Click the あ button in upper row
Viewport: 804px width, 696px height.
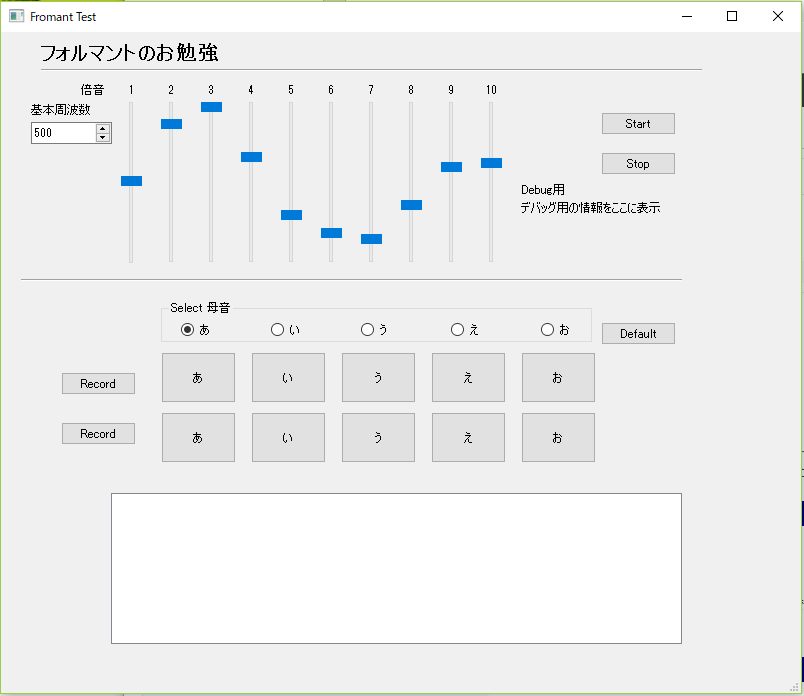[x=198, y=377]
